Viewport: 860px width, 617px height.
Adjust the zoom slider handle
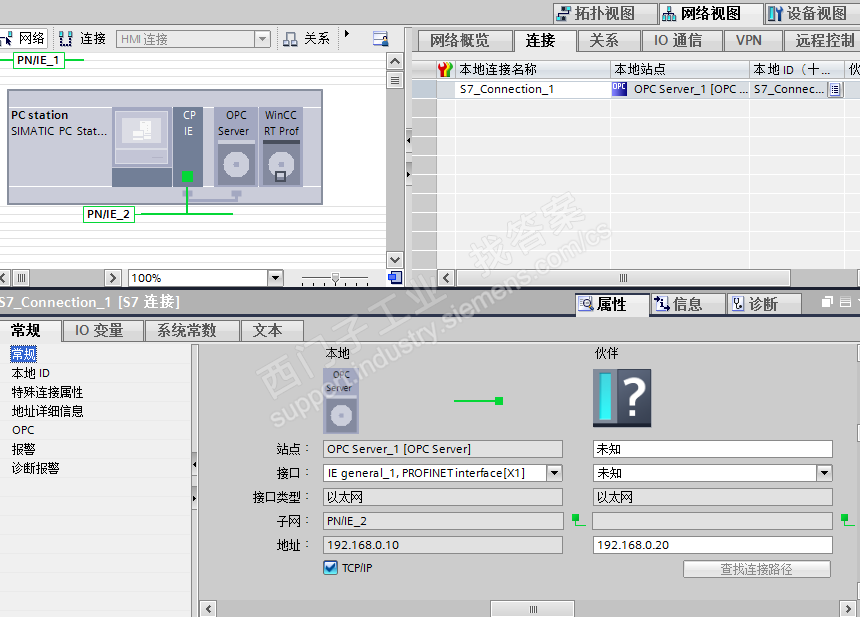pos(335,278)
